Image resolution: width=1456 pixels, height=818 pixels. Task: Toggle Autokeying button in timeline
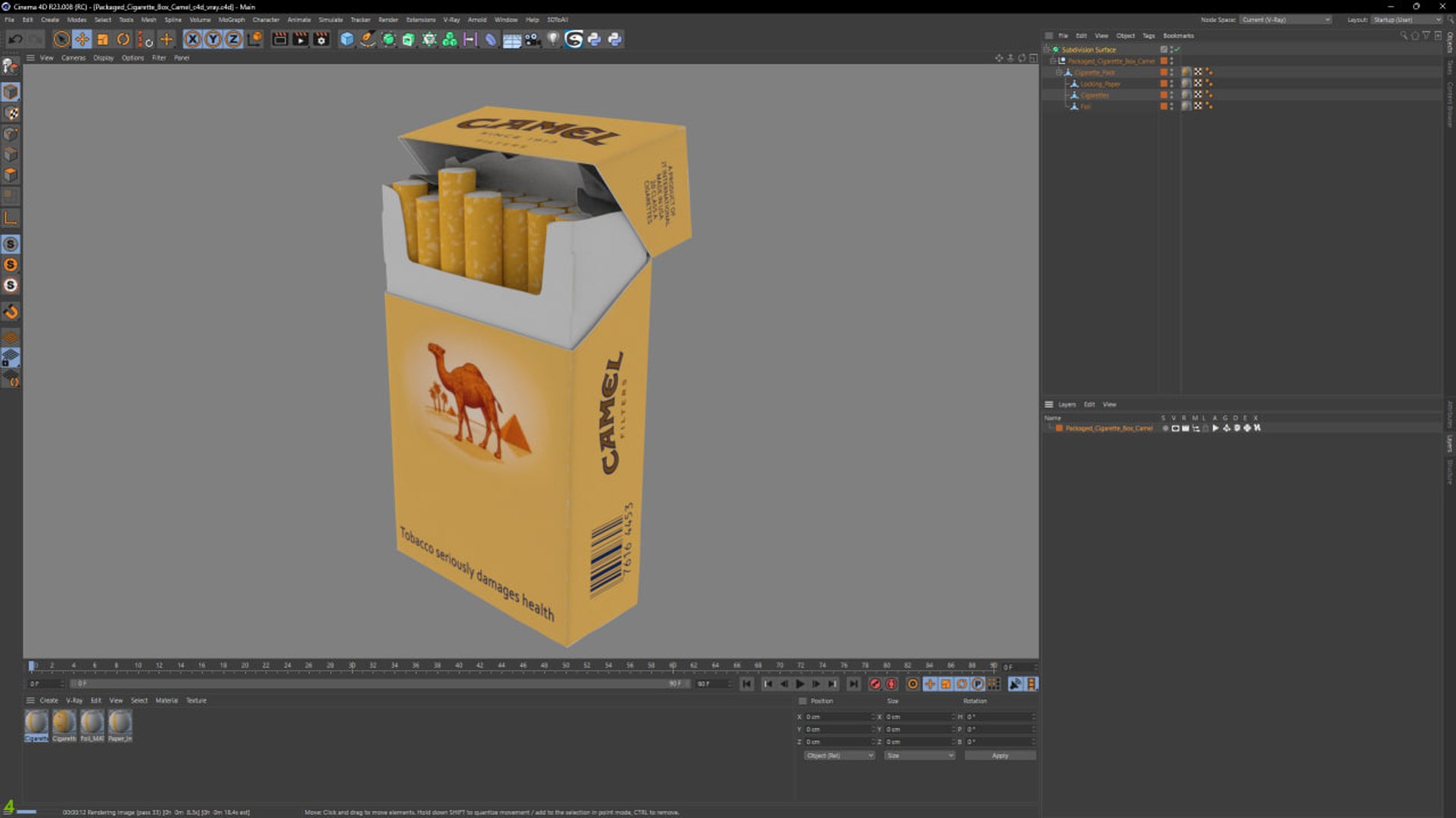click(891, 684)
